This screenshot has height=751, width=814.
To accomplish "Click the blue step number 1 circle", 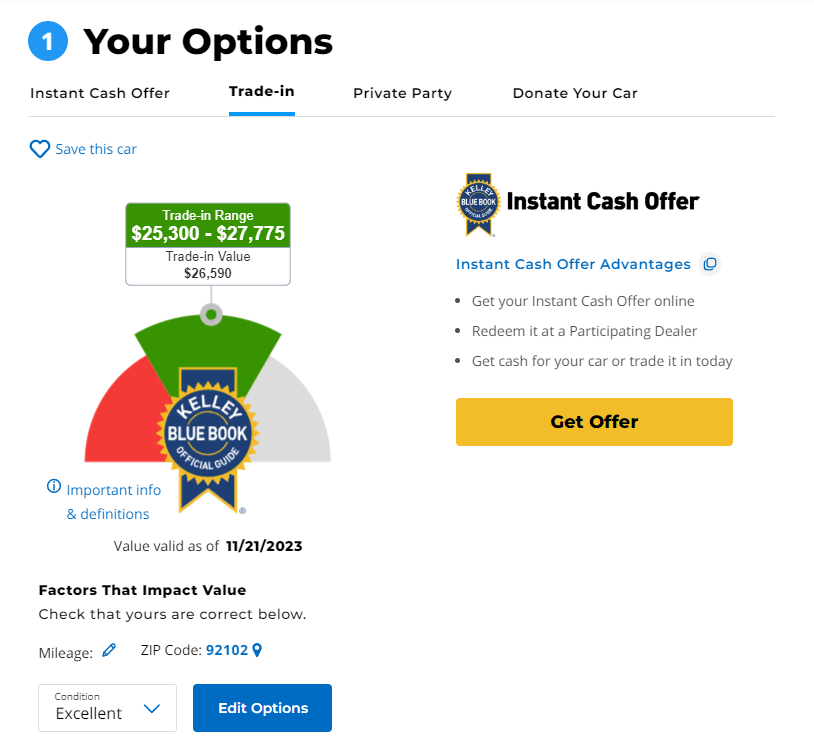I will (x=48, y=41).
